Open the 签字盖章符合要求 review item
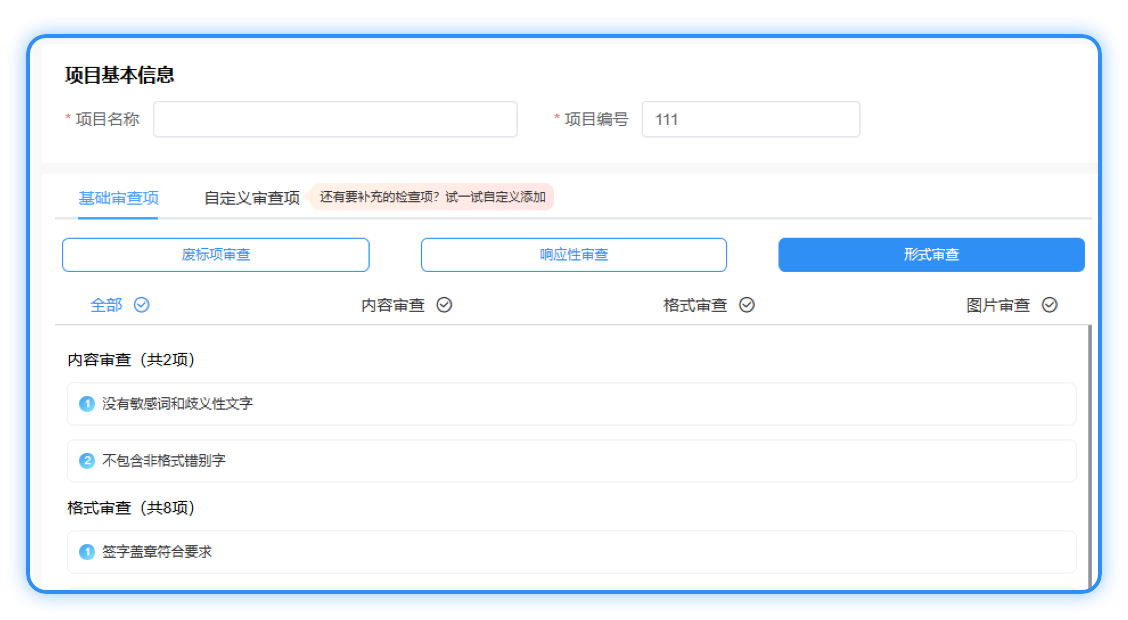1128x620 pixels. click(x=571, y=552)
